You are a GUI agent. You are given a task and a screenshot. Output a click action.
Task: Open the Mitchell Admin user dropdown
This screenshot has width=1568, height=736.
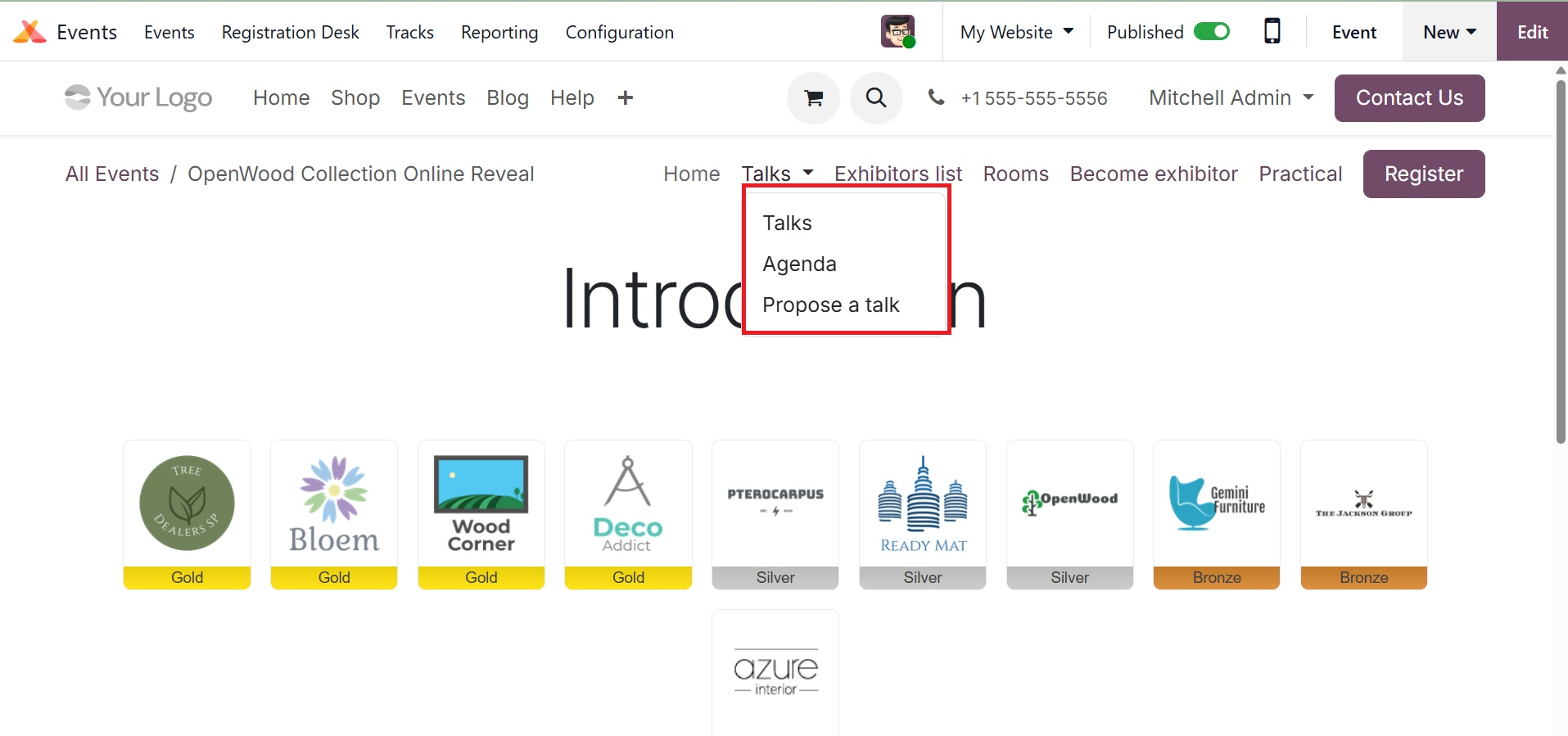click(1231, 98)
